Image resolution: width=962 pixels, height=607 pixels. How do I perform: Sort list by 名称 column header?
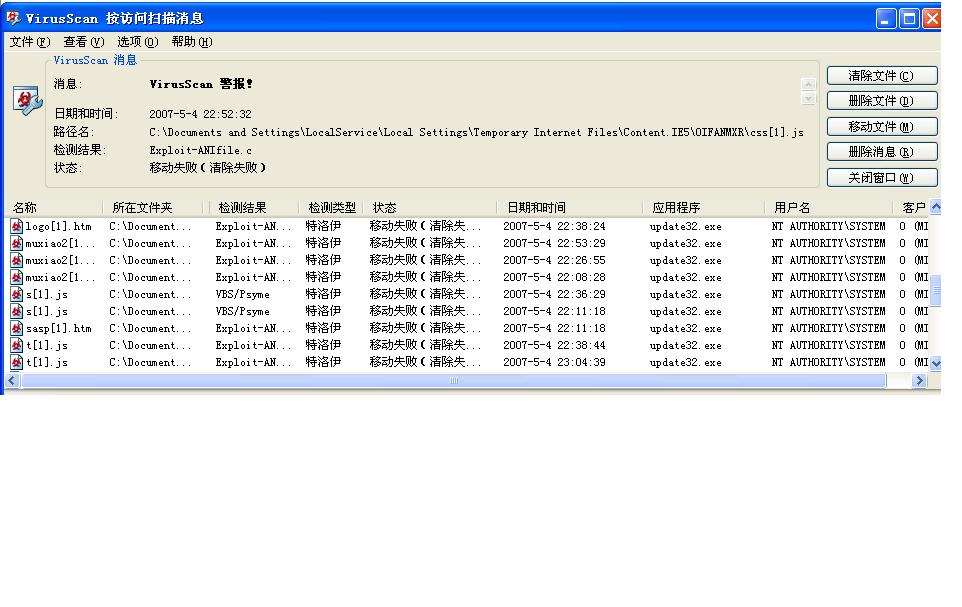[54, 207]
